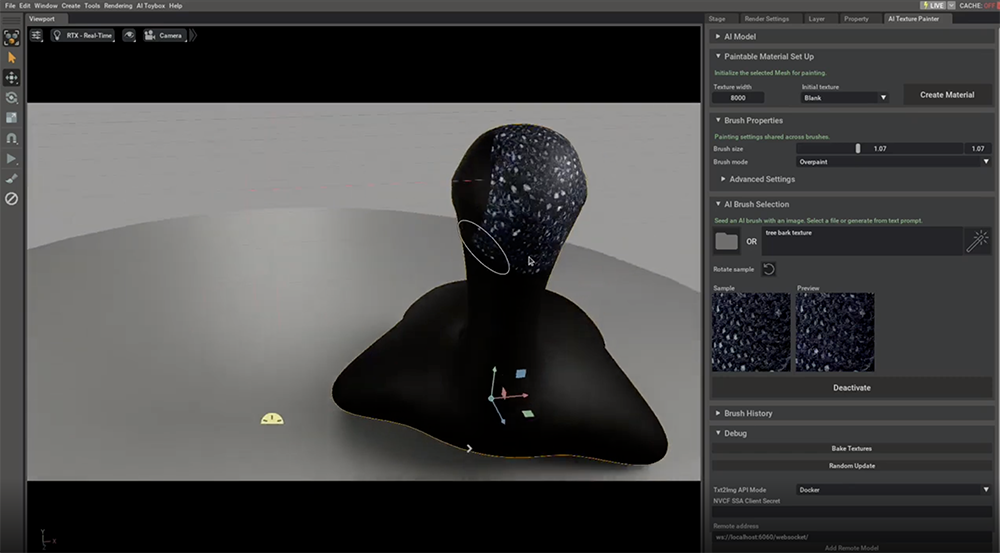Open the Brush mode Overpaint dropdown
The height and width of the screenshot is (553, 1000).
pos(893,161)
